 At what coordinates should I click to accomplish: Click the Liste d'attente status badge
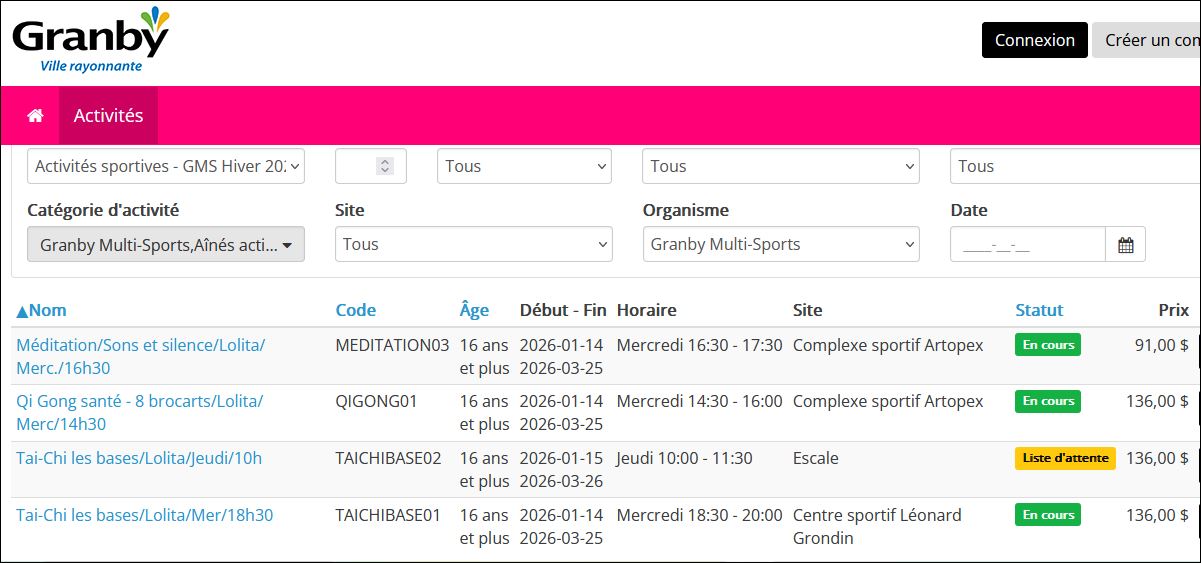1065,458
